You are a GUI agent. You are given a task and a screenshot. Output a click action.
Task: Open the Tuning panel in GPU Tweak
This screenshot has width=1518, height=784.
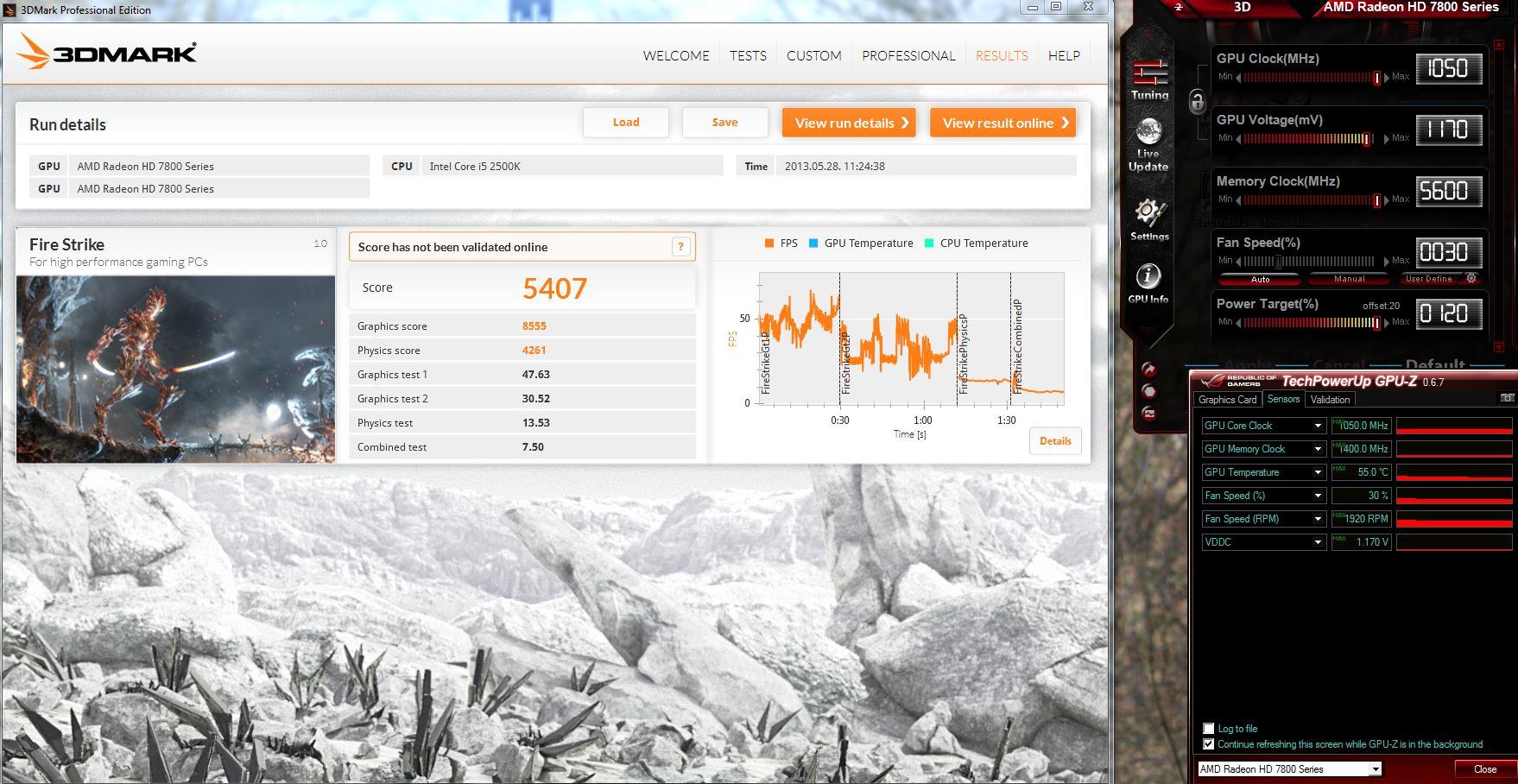[x=1149, y=79]
